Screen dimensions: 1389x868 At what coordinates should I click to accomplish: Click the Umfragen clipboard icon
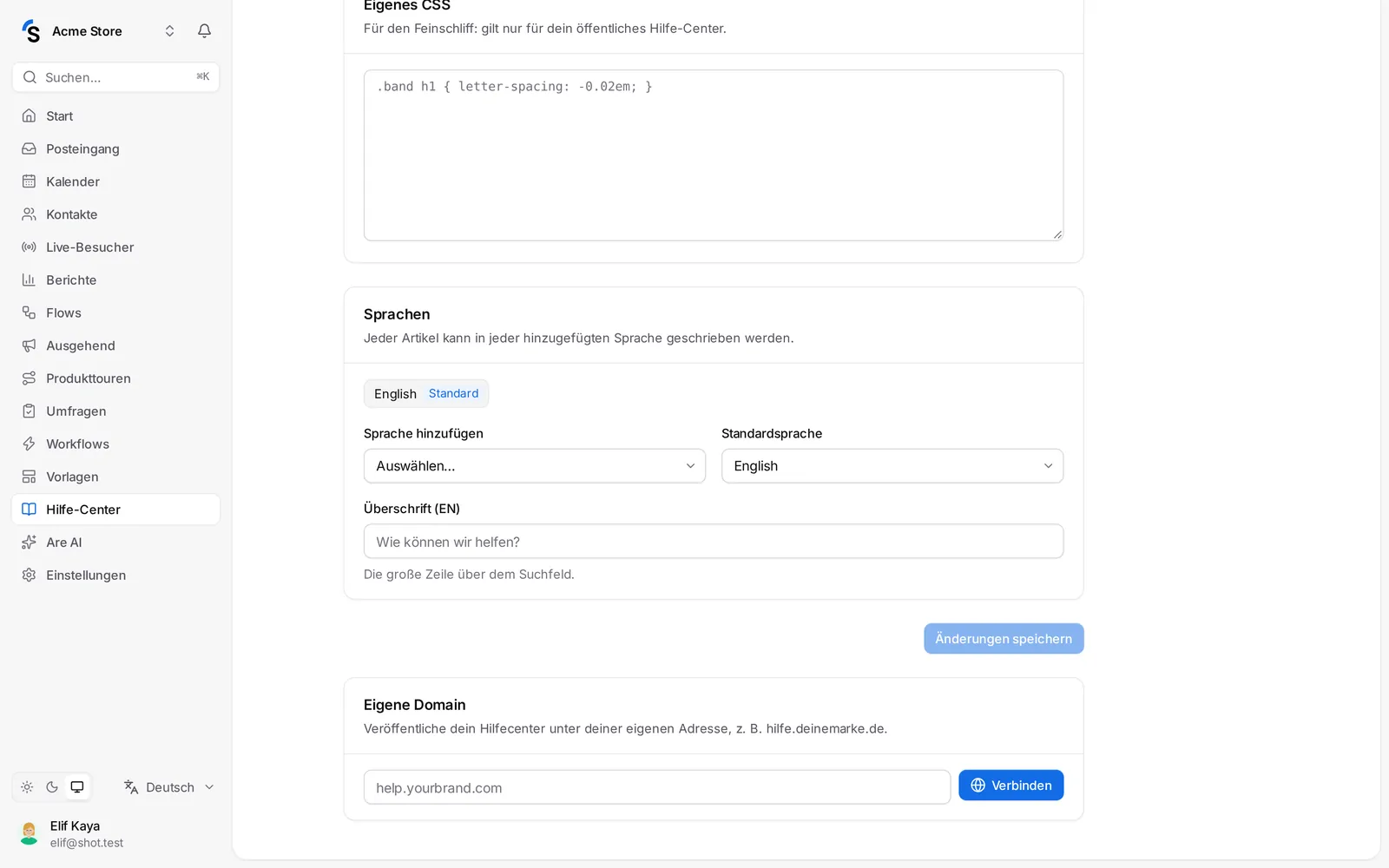coord(29,411)
